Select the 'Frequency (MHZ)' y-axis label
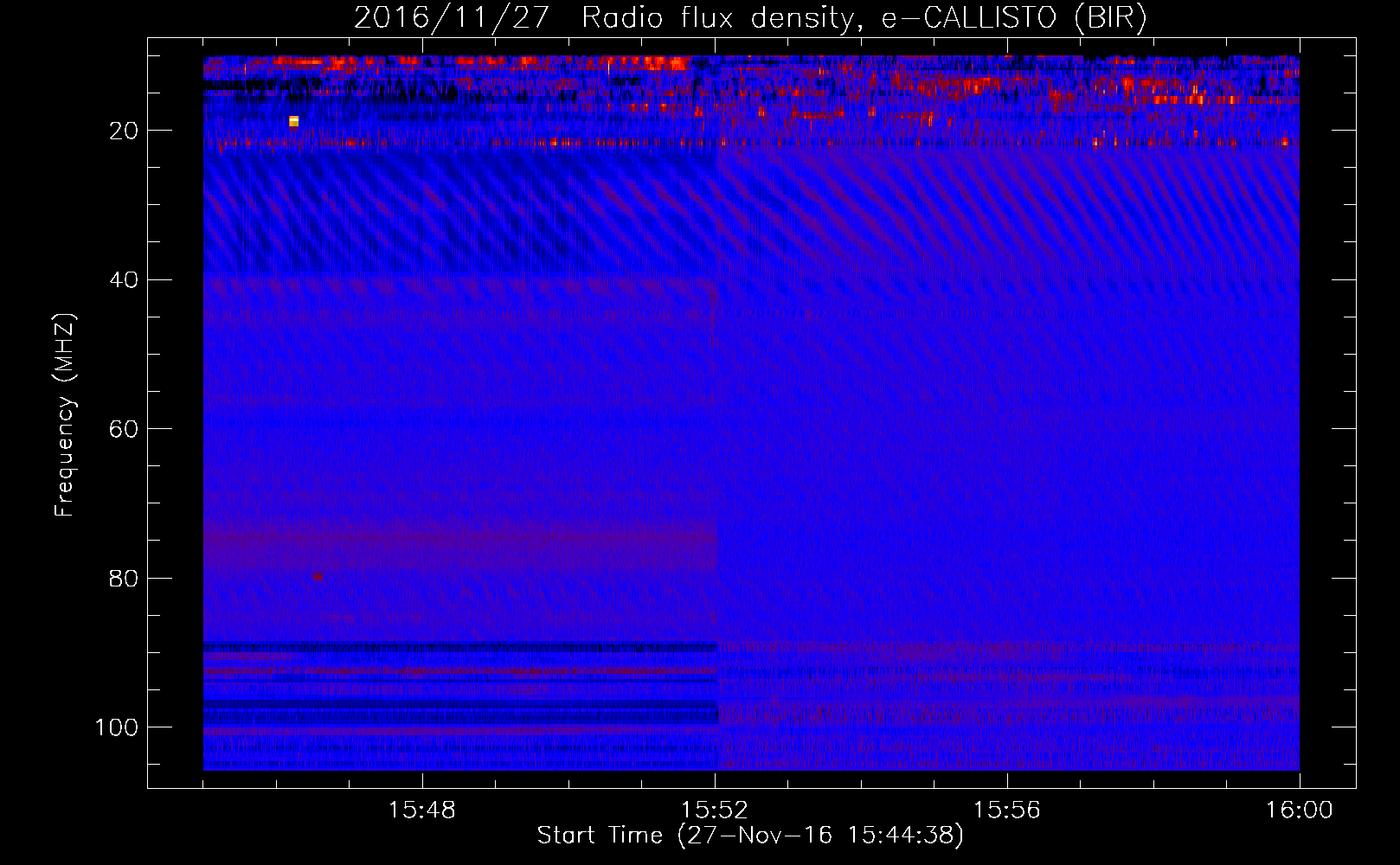Screen dimensions: 1400x865 [65, 415]
